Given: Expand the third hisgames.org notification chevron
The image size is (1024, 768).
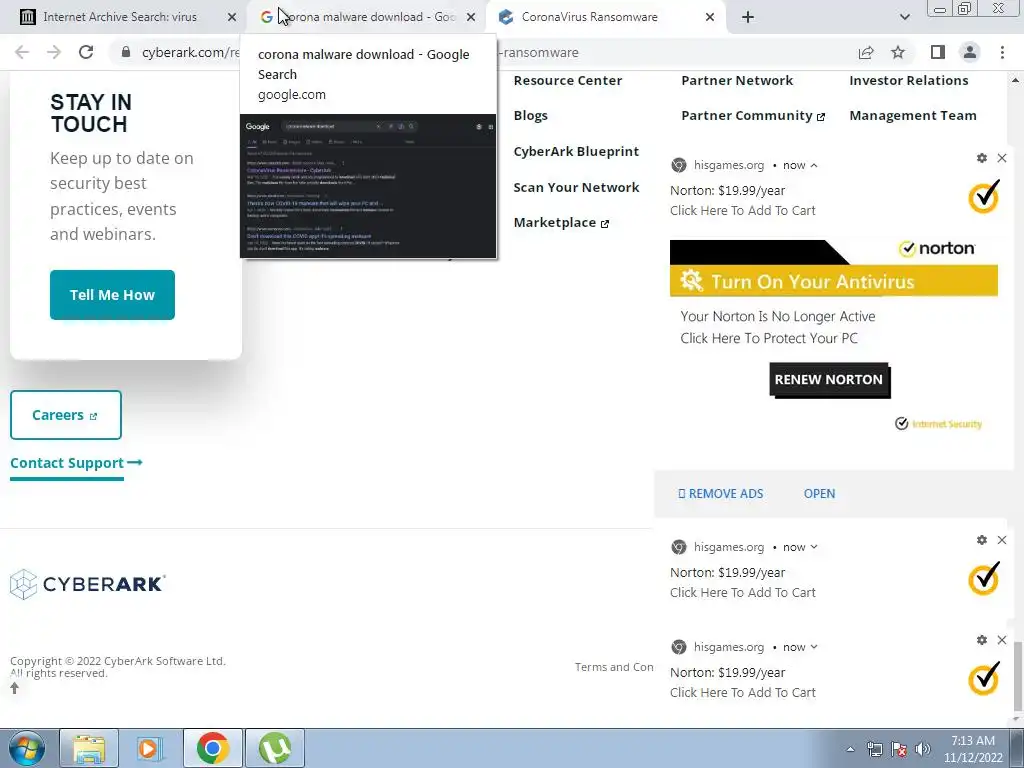Looking at the screenshot, I should [814, 647].
